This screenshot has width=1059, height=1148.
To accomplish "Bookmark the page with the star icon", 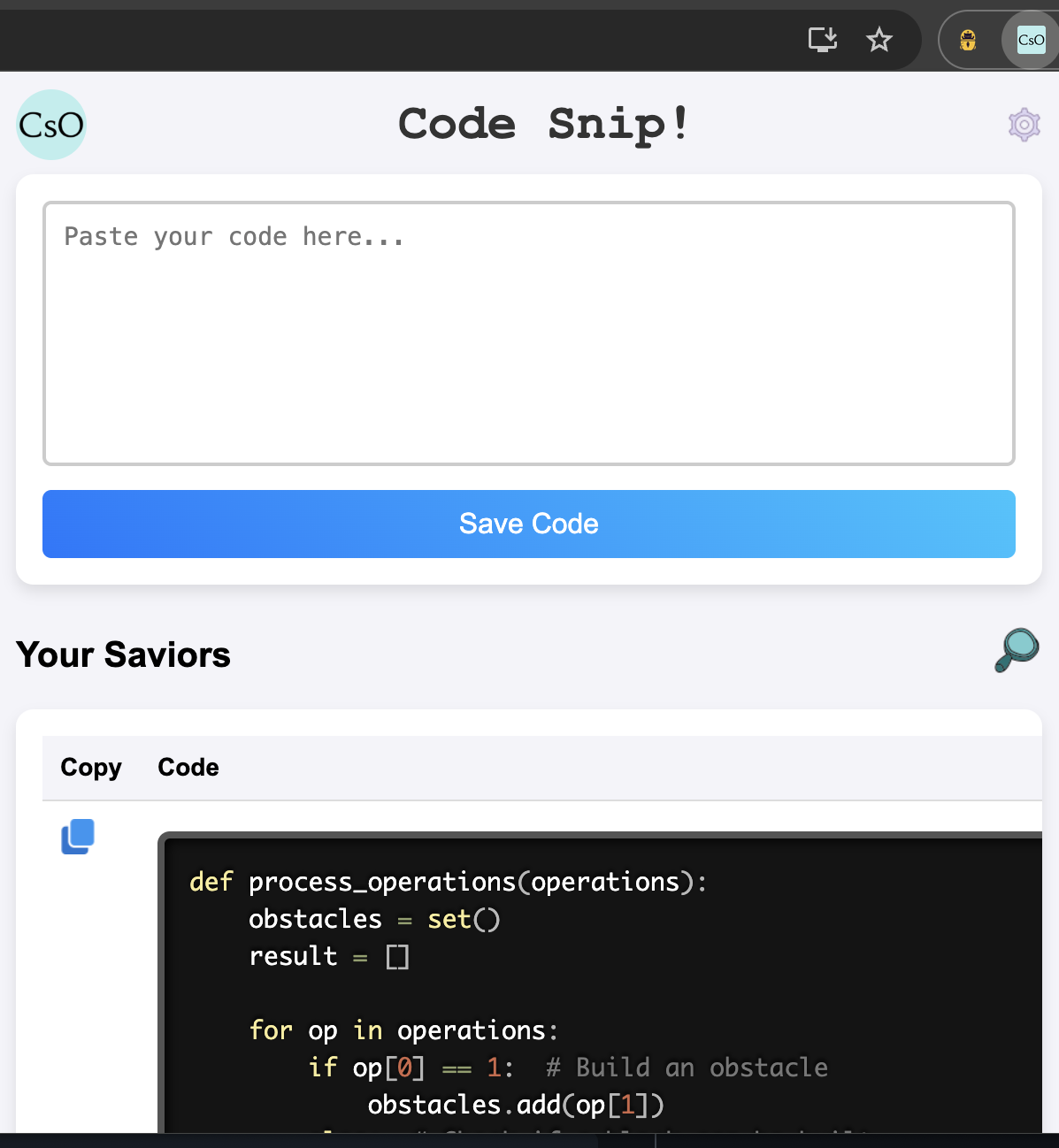I will click(879, 40).
